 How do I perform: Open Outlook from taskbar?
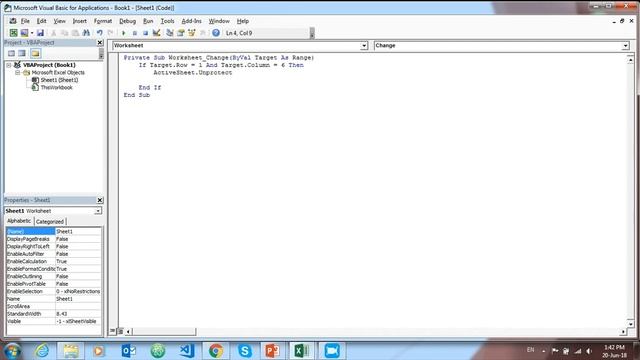click(x=129, y=351)
